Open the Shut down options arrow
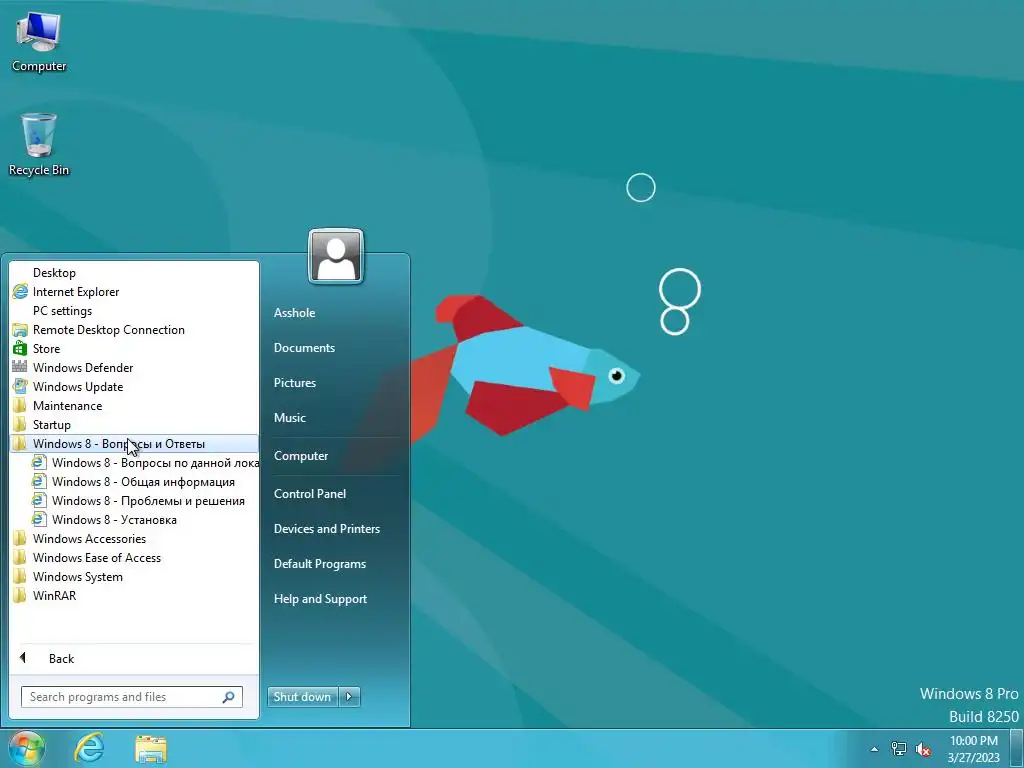The height and width of the screenshot is (768, 1024). [349, 697]
